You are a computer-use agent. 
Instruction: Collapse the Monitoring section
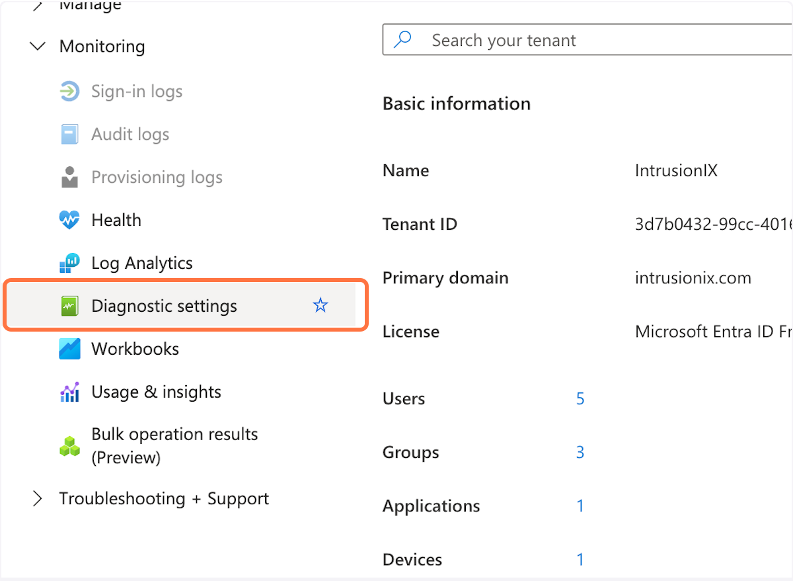click(x=38, y=47)
